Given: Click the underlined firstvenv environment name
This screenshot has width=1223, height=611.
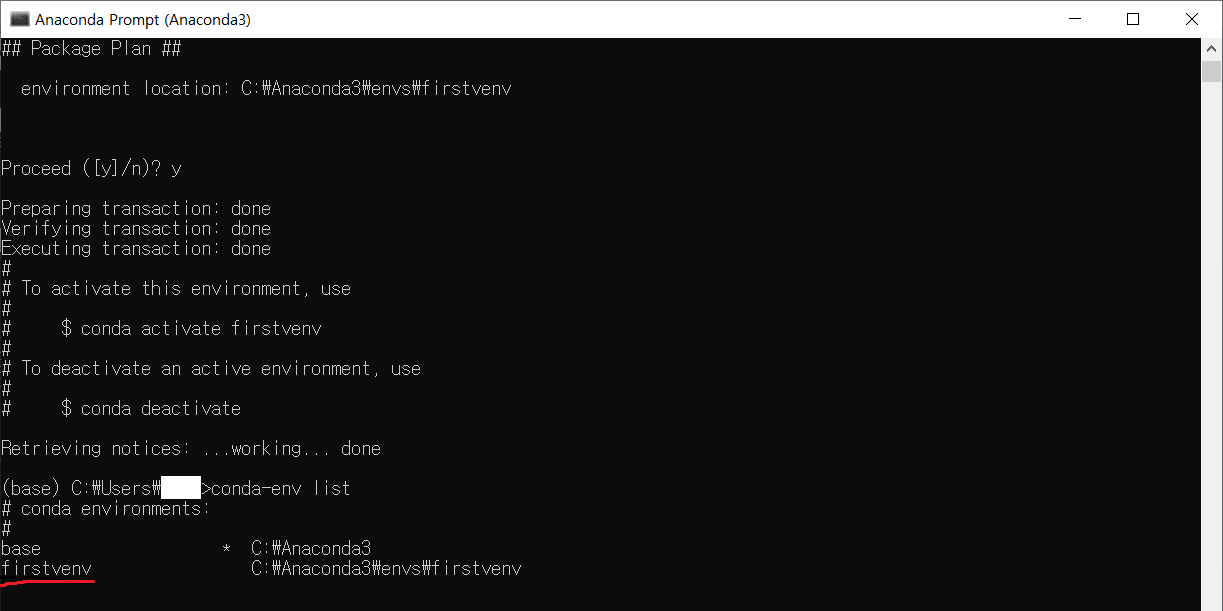Looking at the screenshot, I should coord(47,568).
